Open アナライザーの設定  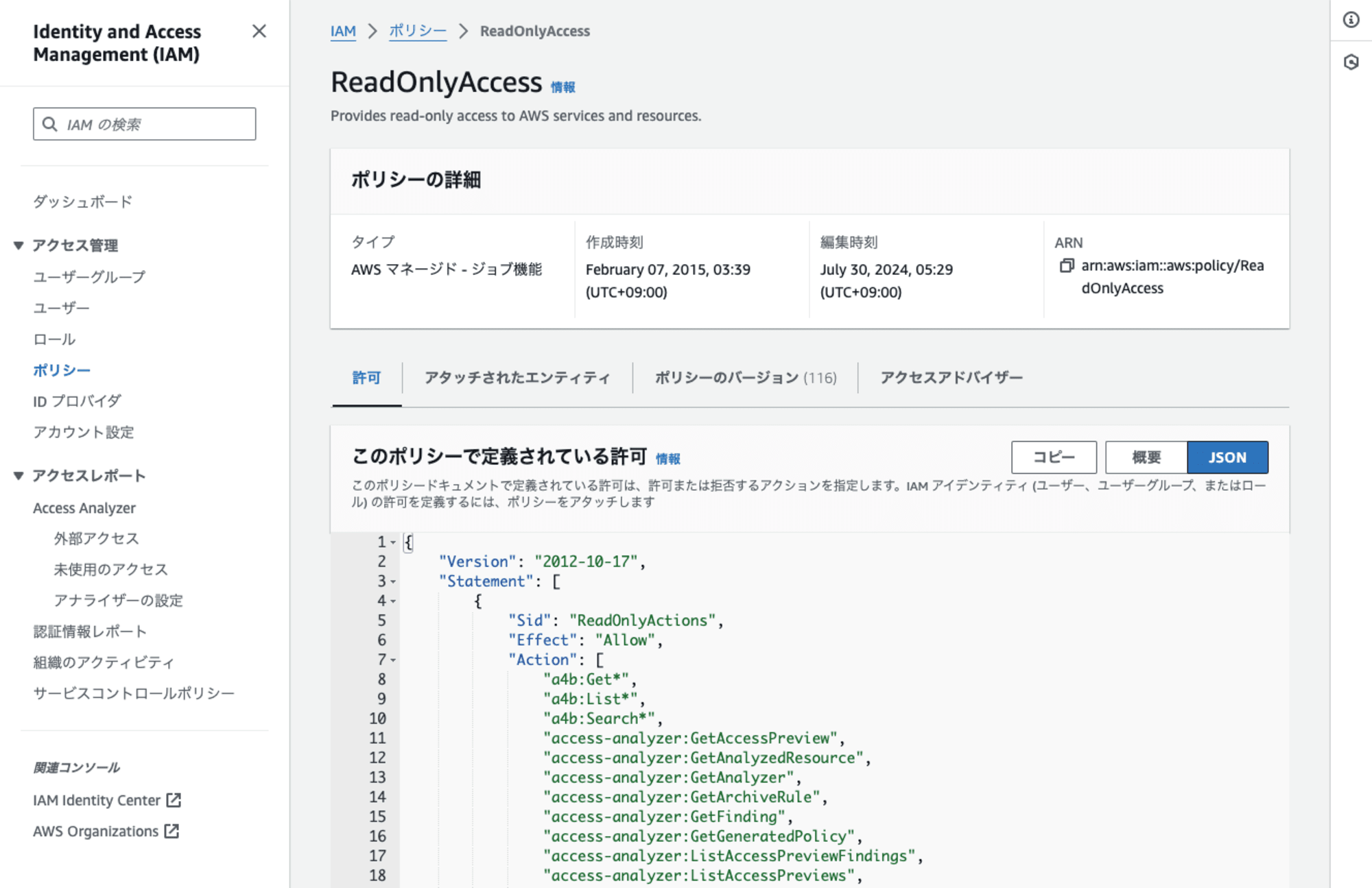(118, 601)
